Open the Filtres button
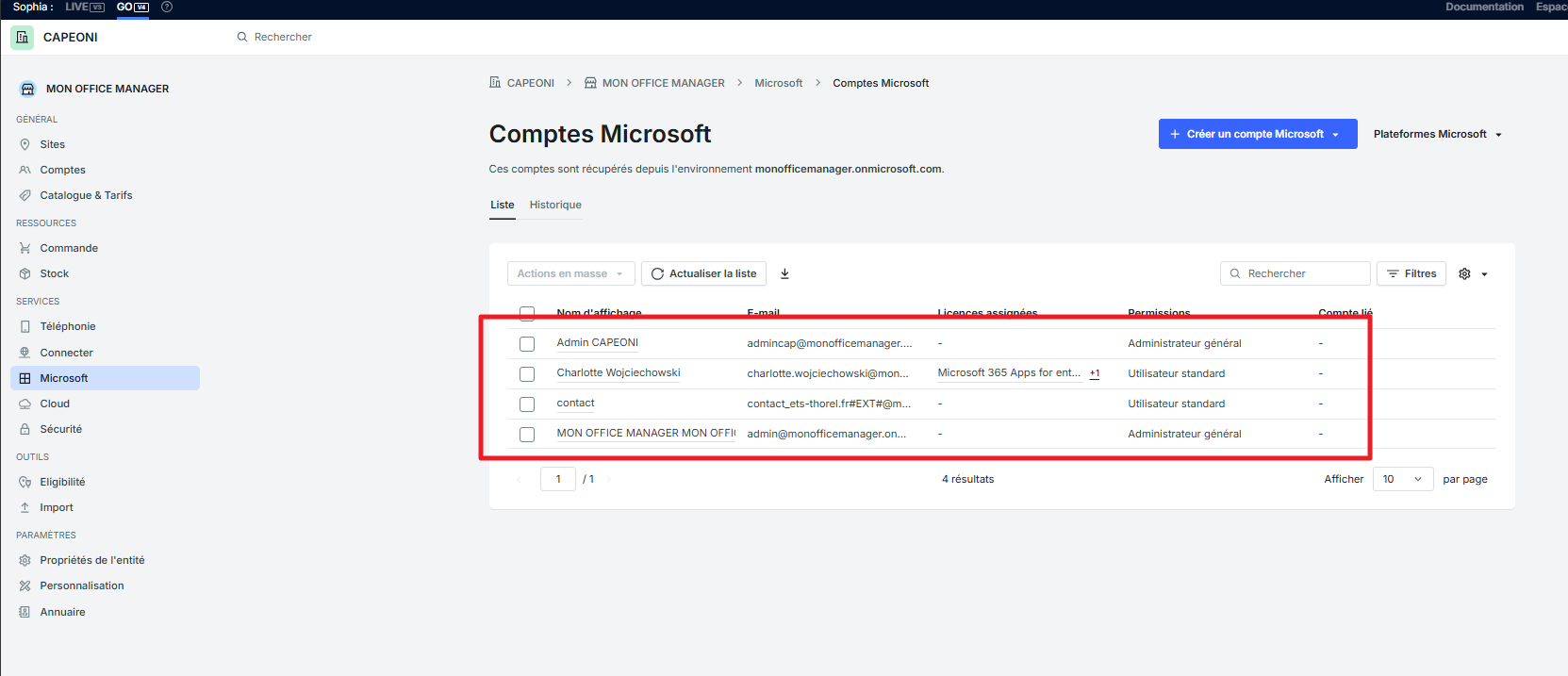Viewport: 1568px width, 676px height. click(1411, 273)
